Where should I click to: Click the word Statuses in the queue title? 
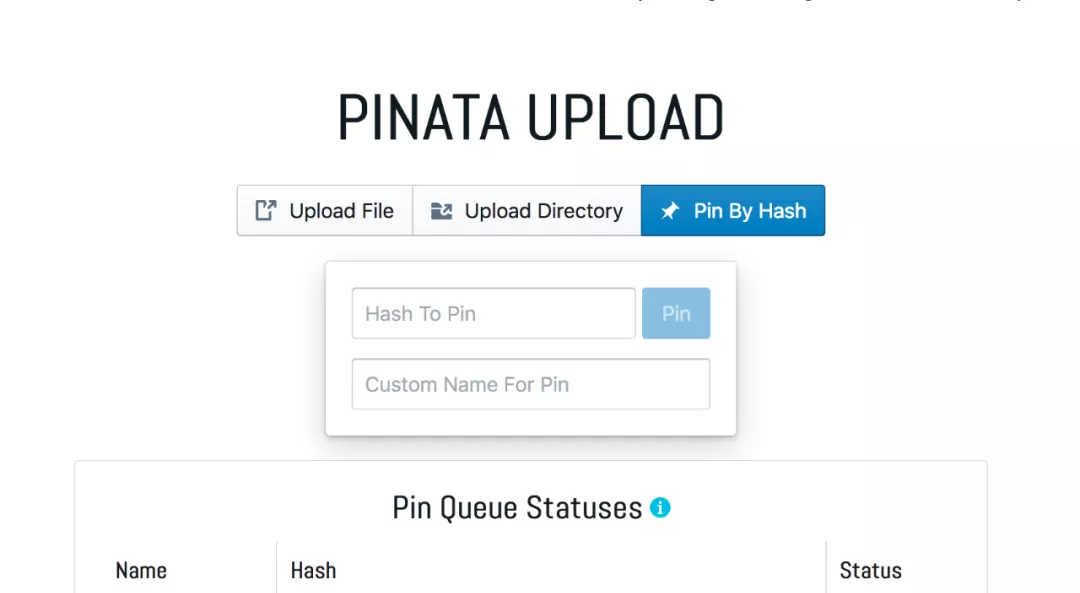[584, 508]
